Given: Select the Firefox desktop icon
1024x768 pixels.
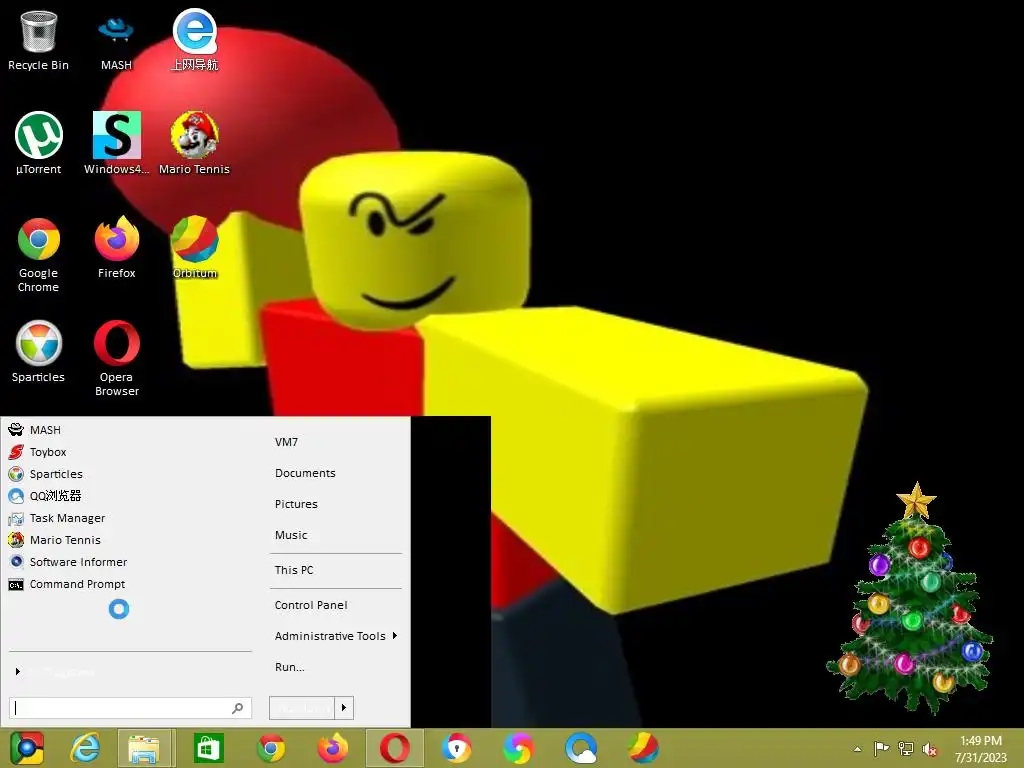Looking at the screenshot, I should click(116, 248).
